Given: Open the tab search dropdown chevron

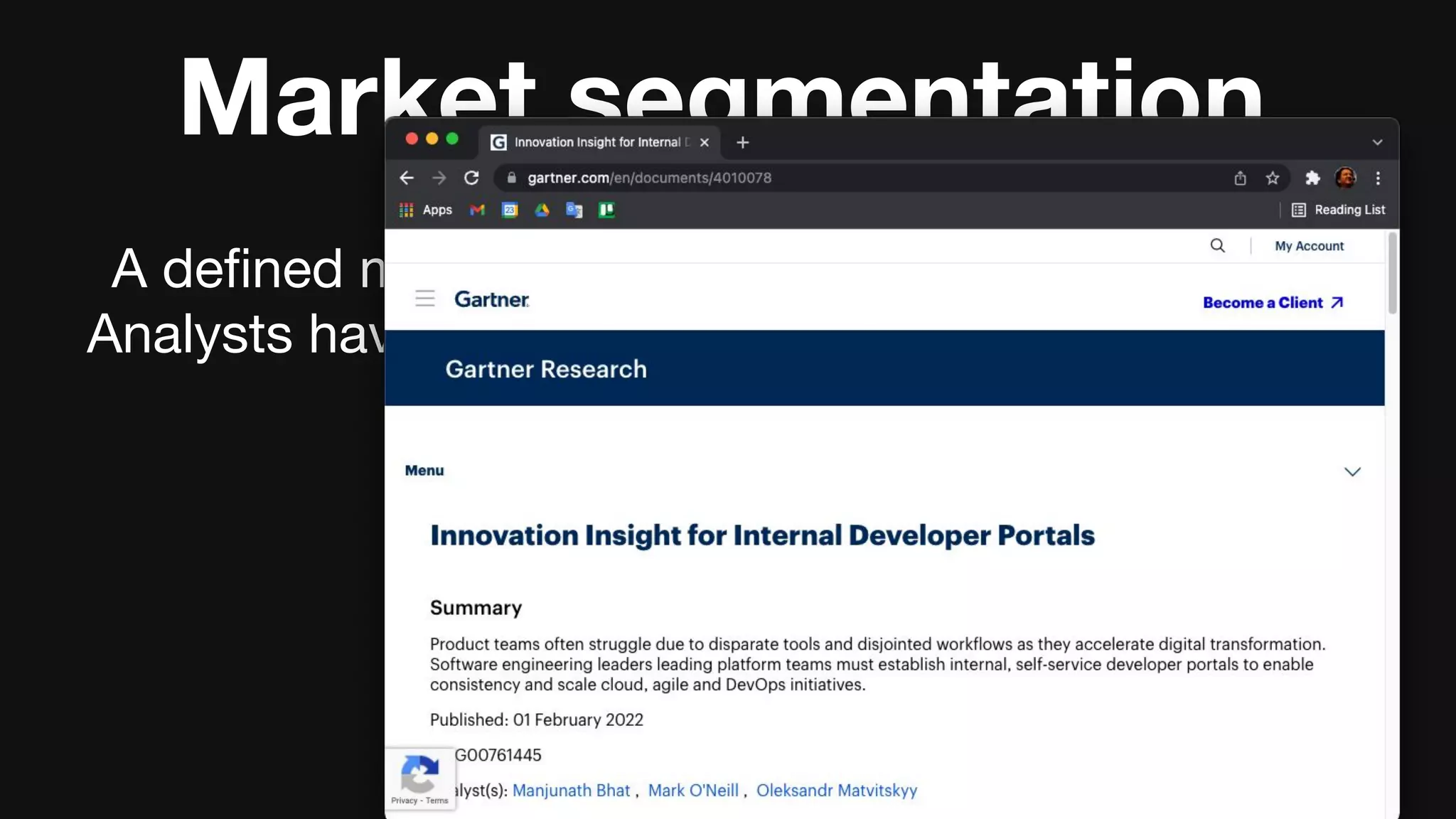Looking at the screenshot, I should point(1377,142).
